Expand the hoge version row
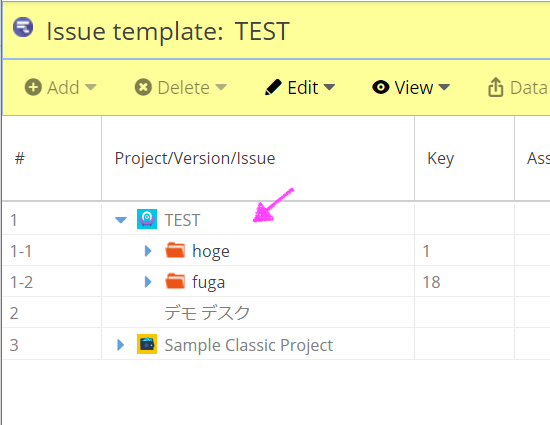Viewport: 550px width, 425px height. [x=148, y=251]
